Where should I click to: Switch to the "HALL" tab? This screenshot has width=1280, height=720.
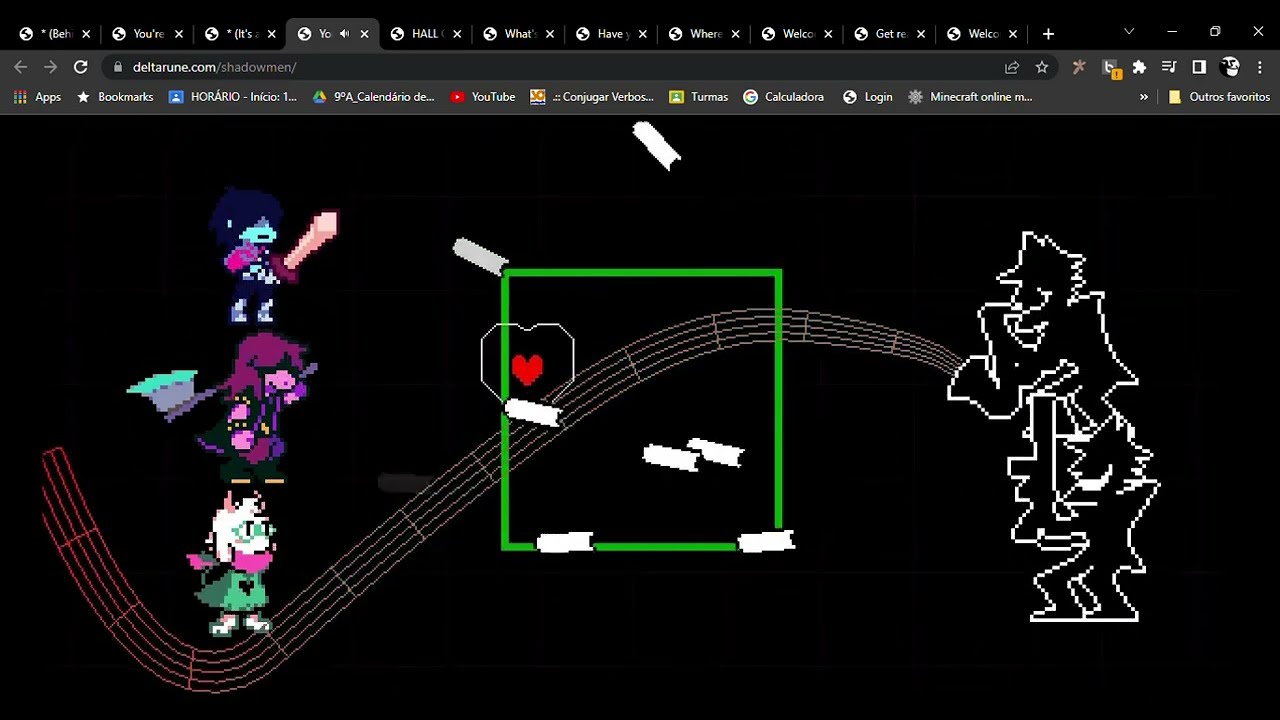coord(426,34)
